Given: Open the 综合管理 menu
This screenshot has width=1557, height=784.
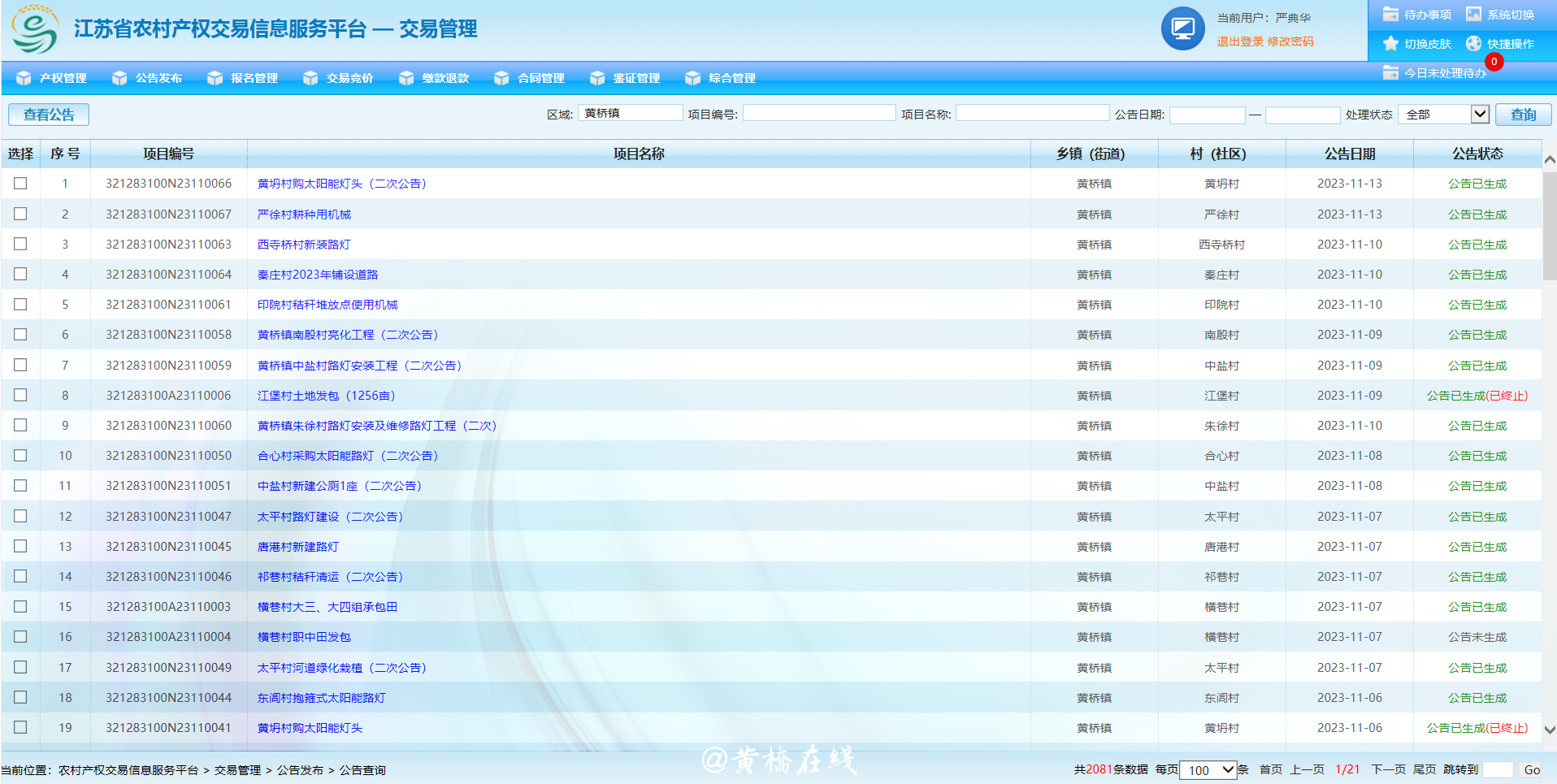Looking at the screenshot, I should click(x=732, y=78).
